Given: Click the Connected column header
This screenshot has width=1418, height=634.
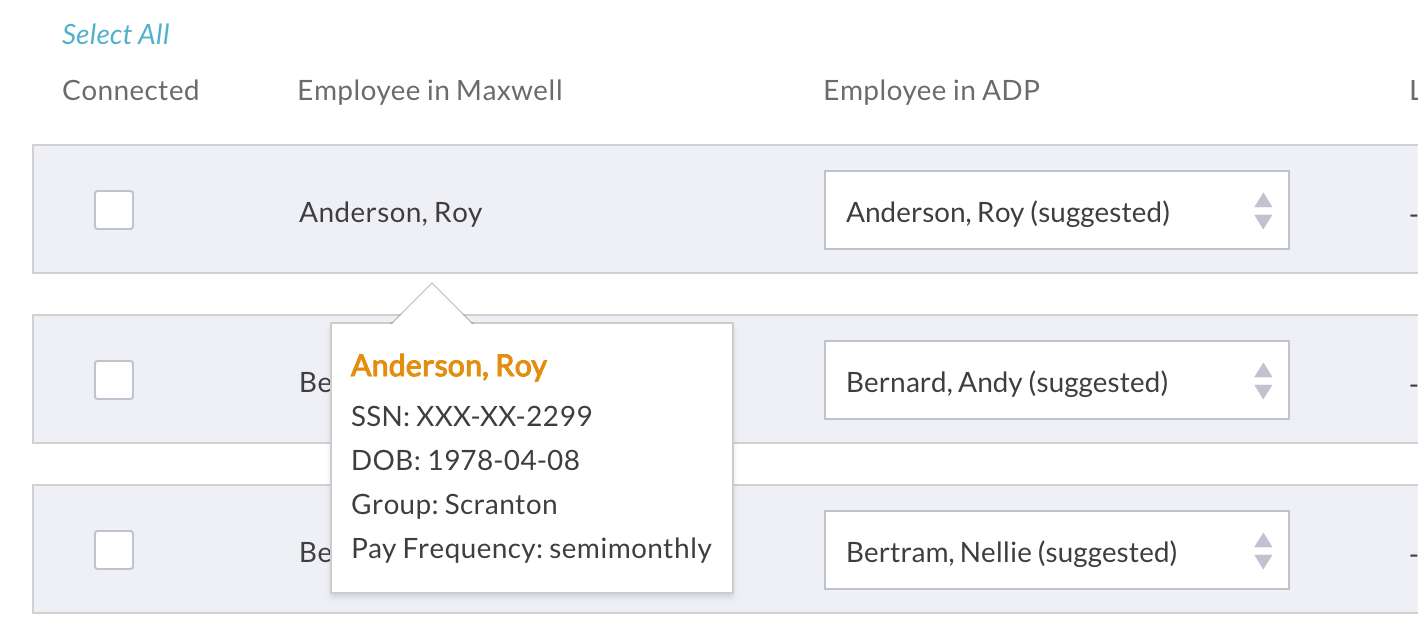Looking at the screenshot, I should [x=131, y=90].
